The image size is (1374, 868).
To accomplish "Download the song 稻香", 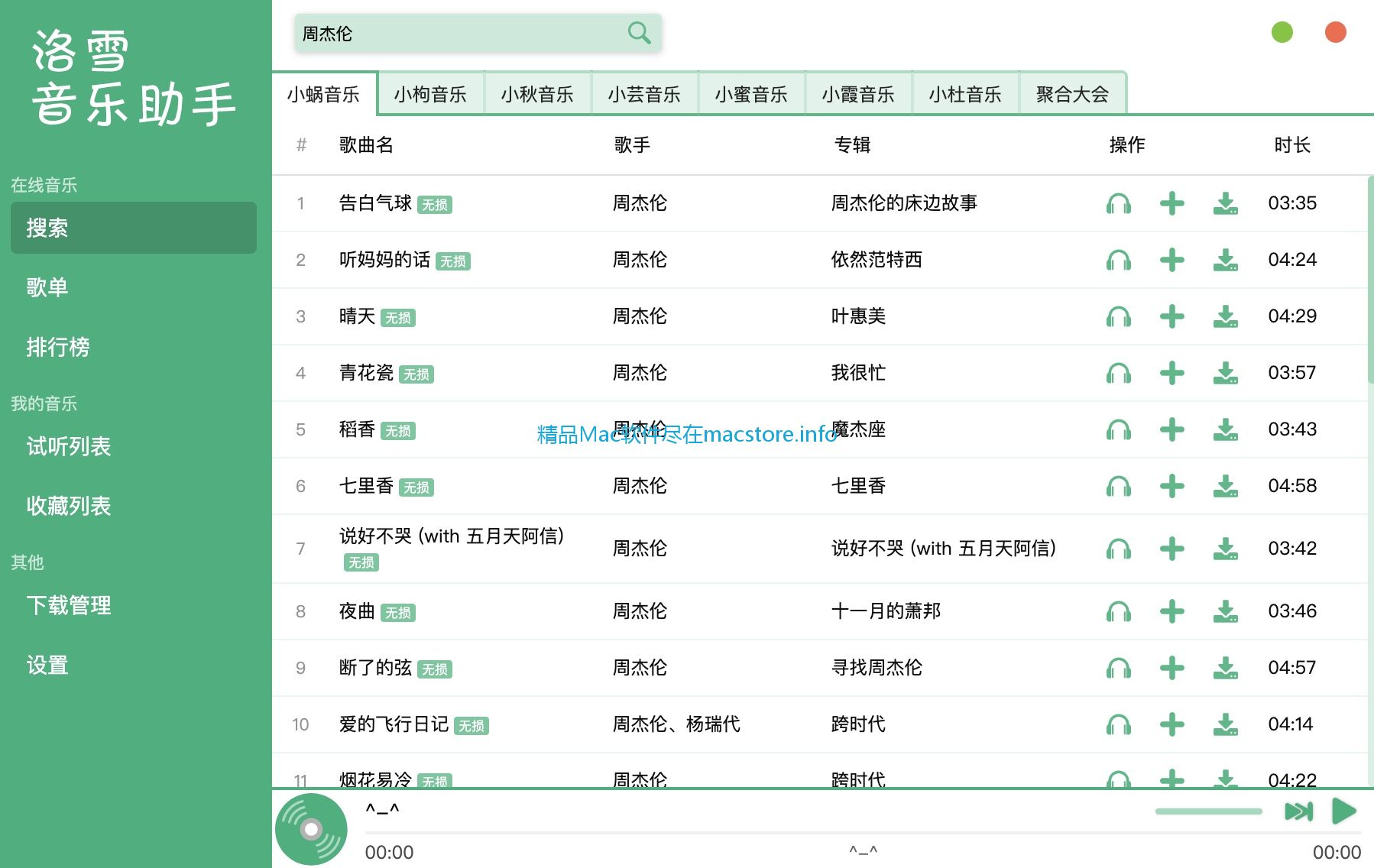I will [x=1225, y=429].
